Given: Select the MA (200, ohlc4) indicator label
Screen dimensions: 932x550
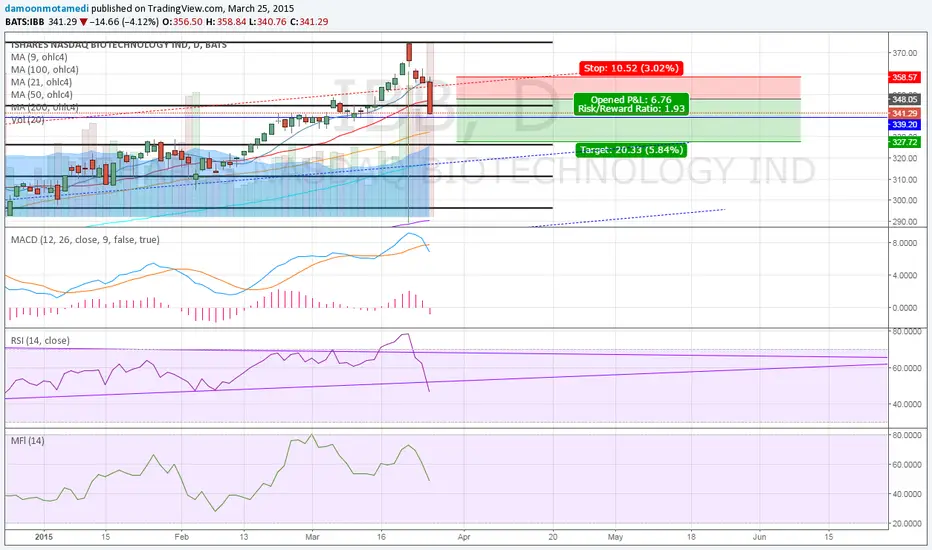Looking at the screenshot, I should [45, 107].
